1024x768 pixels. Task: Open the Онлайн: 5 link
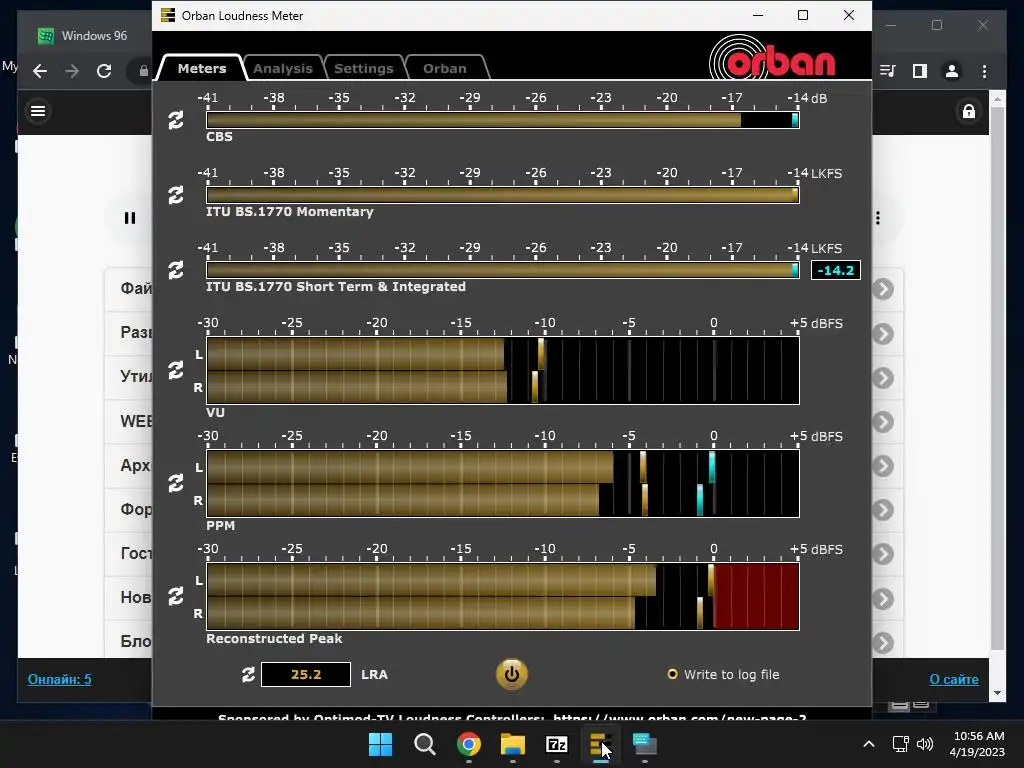(59, 679)
